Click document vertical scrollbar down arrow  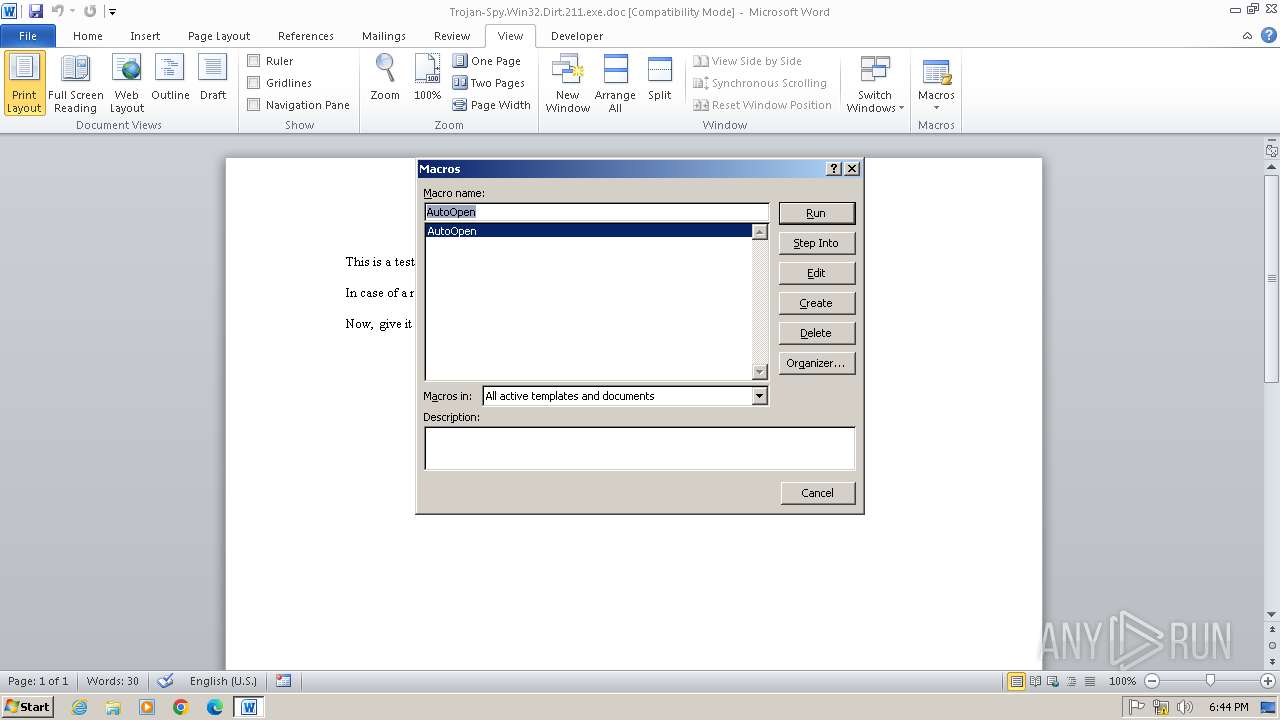click(x=1272, y=614)
